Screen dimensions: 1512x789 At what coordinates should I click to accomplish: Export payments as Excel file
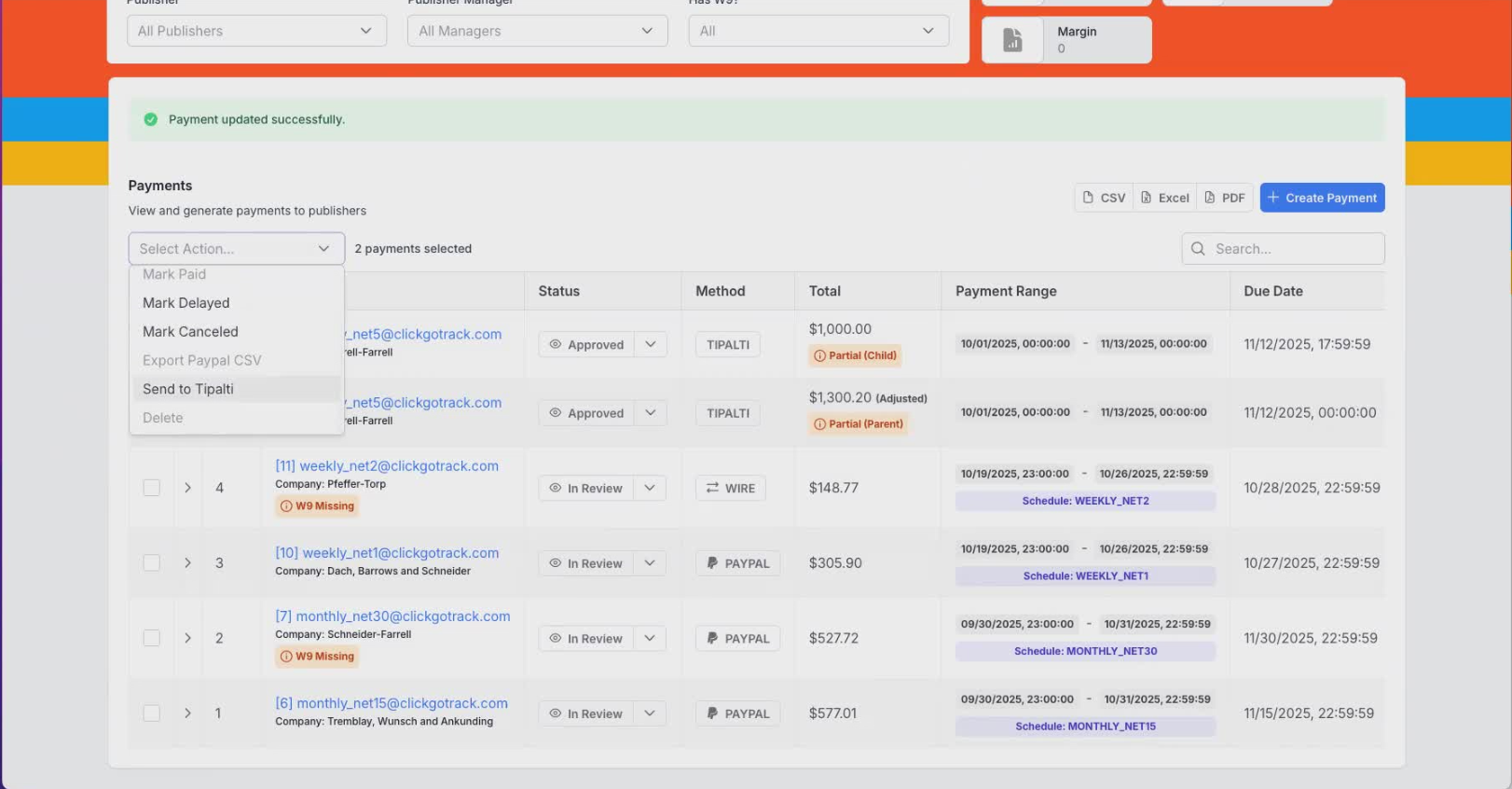click(x=1165, y=198)
